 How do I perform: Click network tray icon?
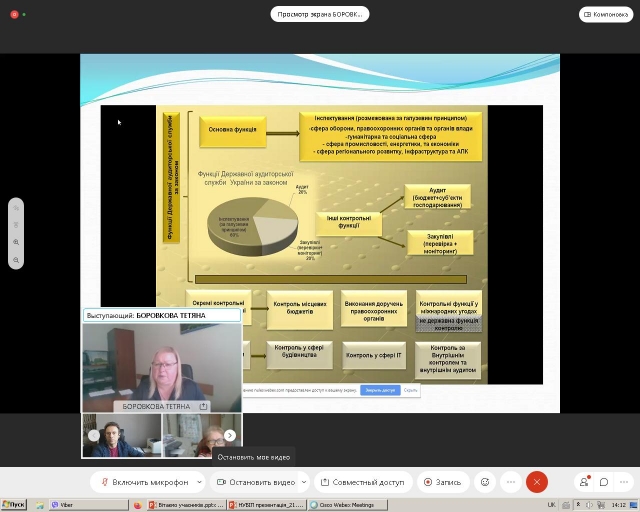point(601,505)
